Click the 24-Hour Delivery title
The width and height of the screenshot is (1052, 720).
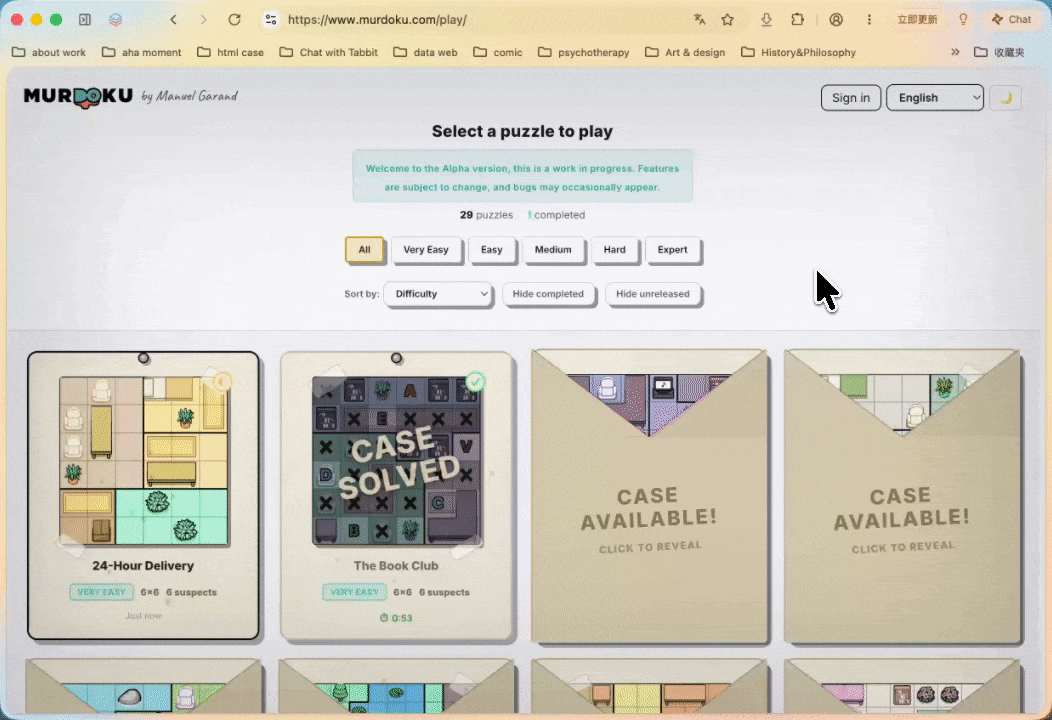pyautogui.click(x=143, y=566)
